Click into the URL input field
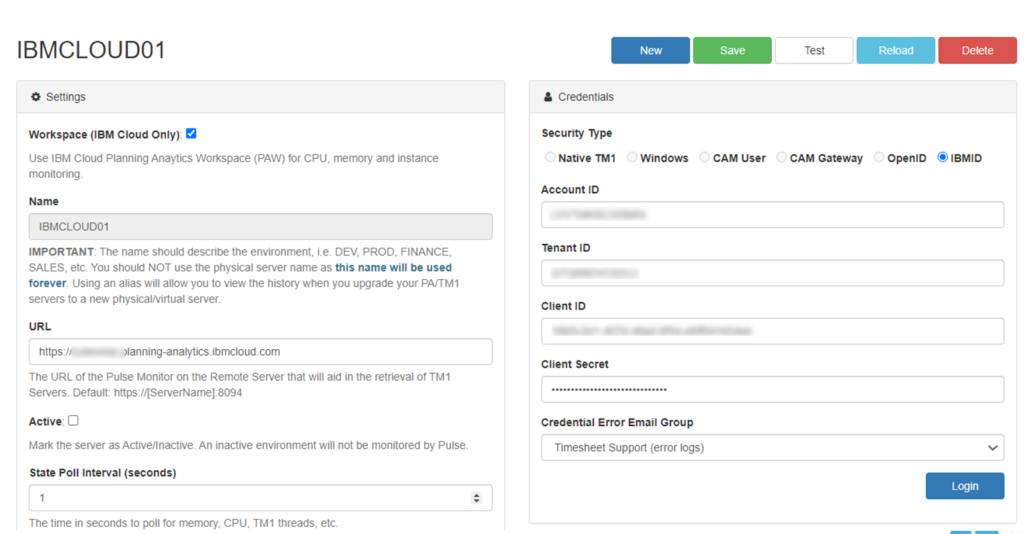This screenshot has height=534, width=1024. (x=260, y=352)
